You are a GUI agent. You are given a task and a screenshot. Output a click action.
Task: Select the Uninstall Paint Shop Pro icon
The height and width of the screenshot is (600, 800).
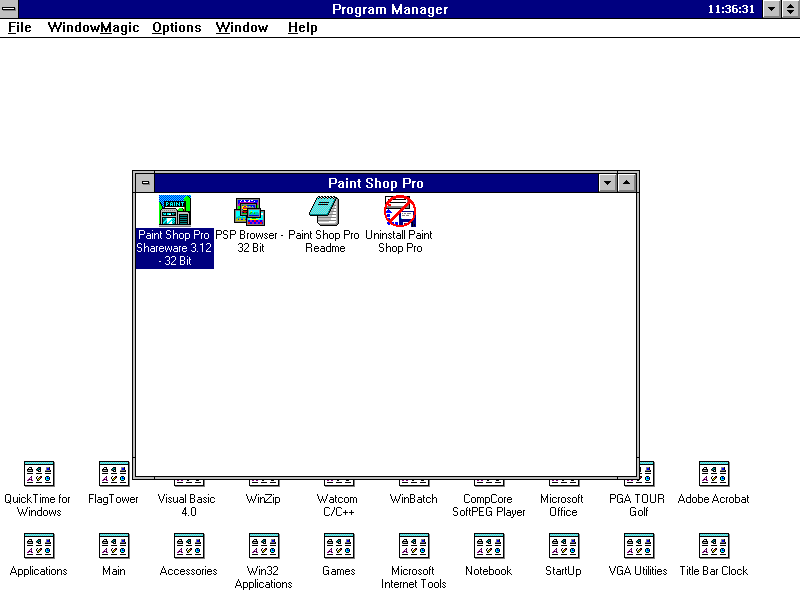(399, 211)
